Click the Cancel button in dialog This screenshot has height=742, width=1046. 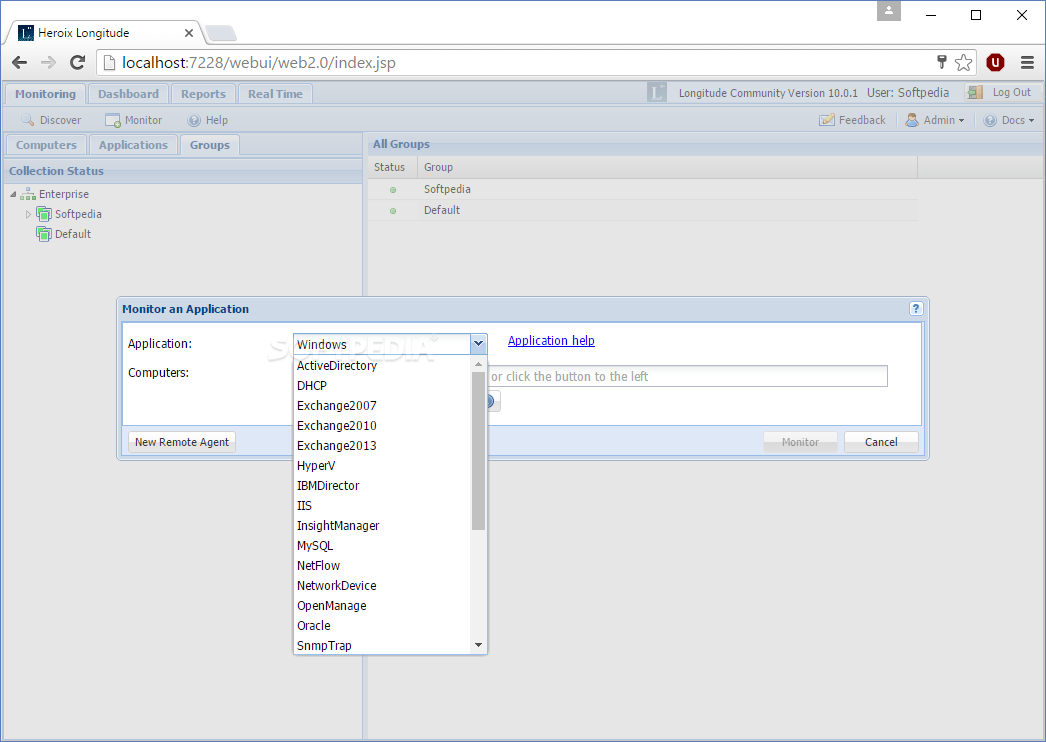881,442
